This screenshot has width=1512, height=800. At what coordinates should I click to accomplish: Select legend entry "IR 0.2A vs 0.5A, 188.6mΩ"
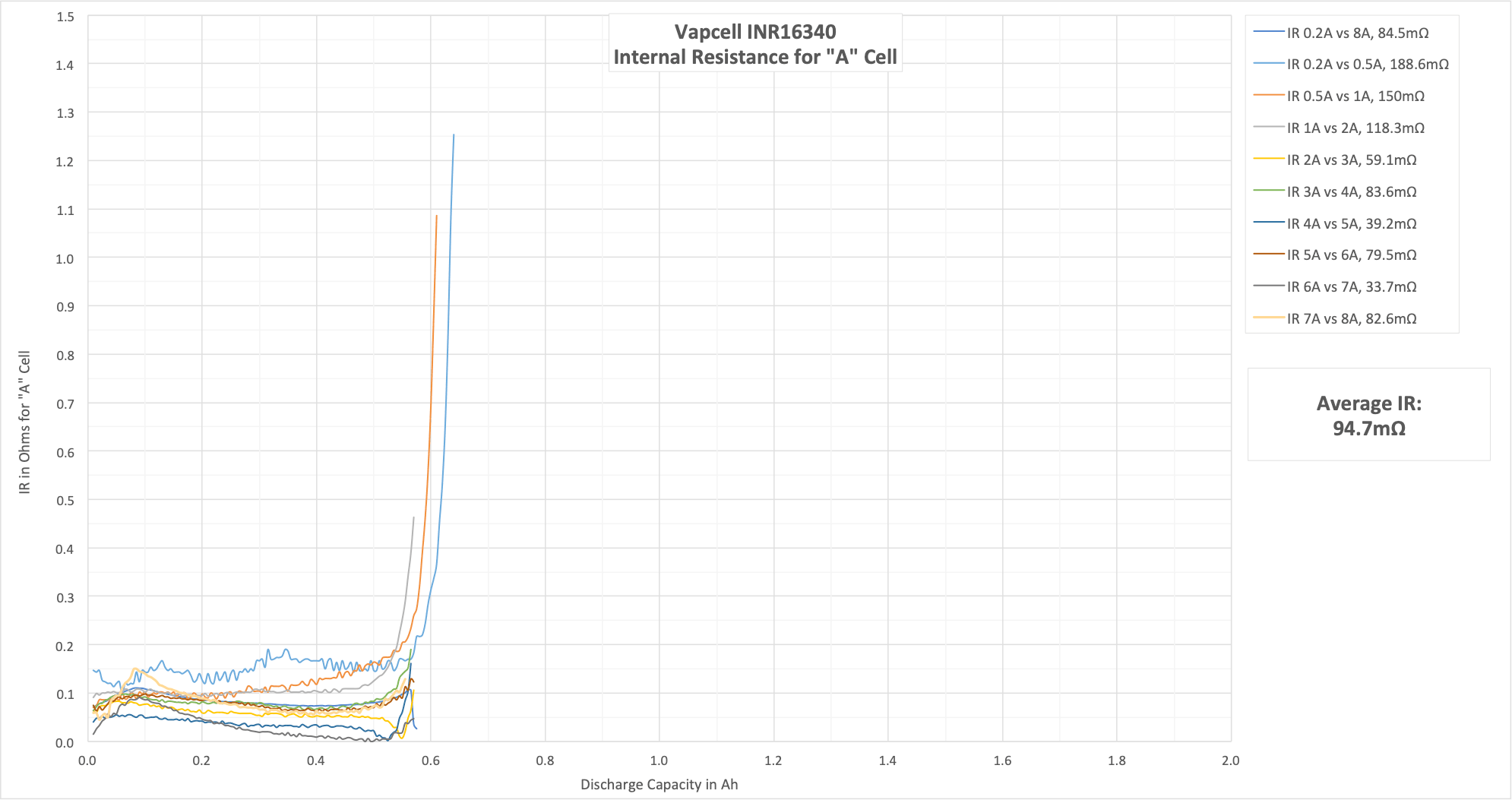[x=1367, y=65]
